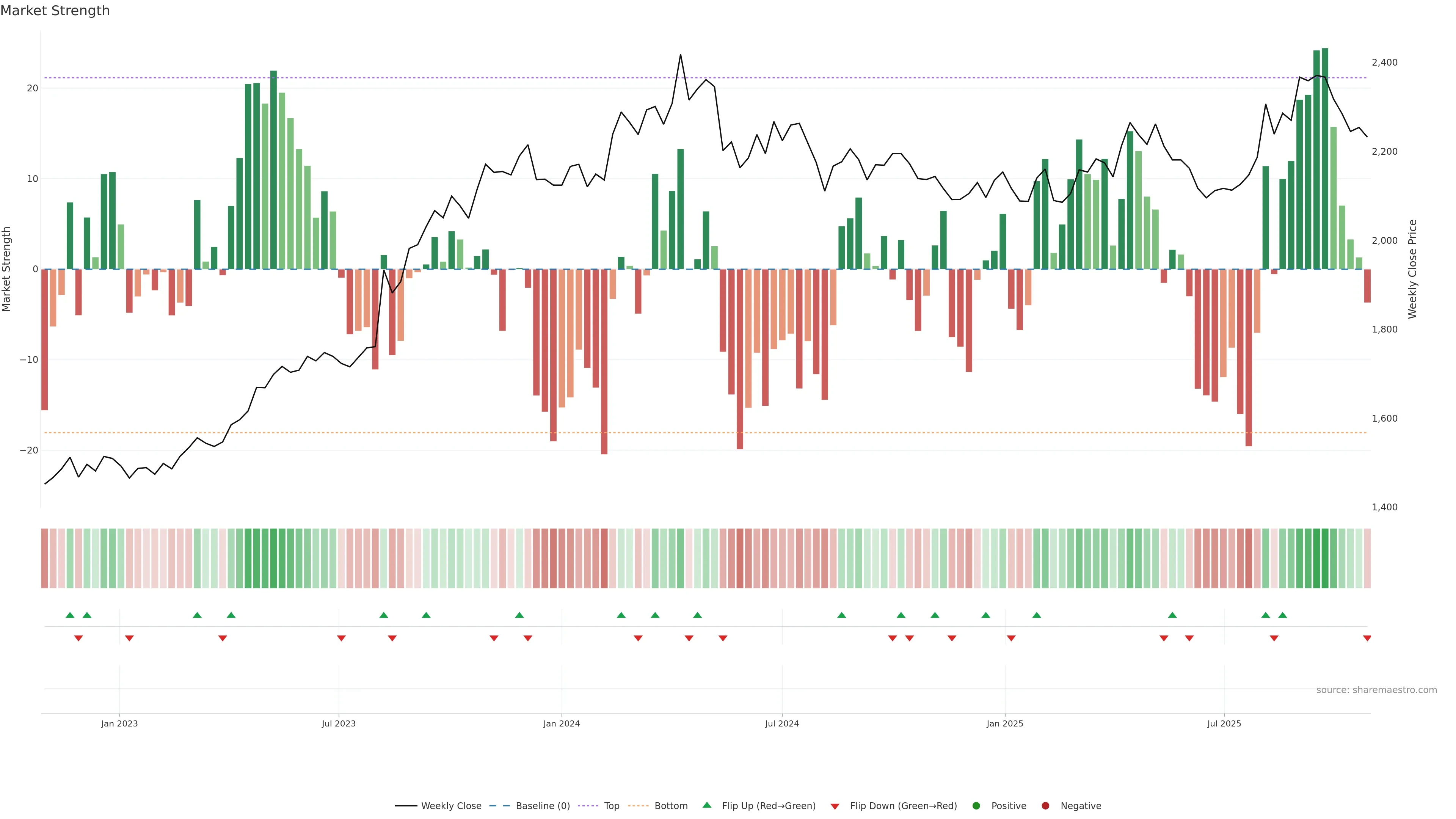Click the Weekly Close legend text
Image resolution: width=1456 pixels, height=819 pixels.
[451, 805]
